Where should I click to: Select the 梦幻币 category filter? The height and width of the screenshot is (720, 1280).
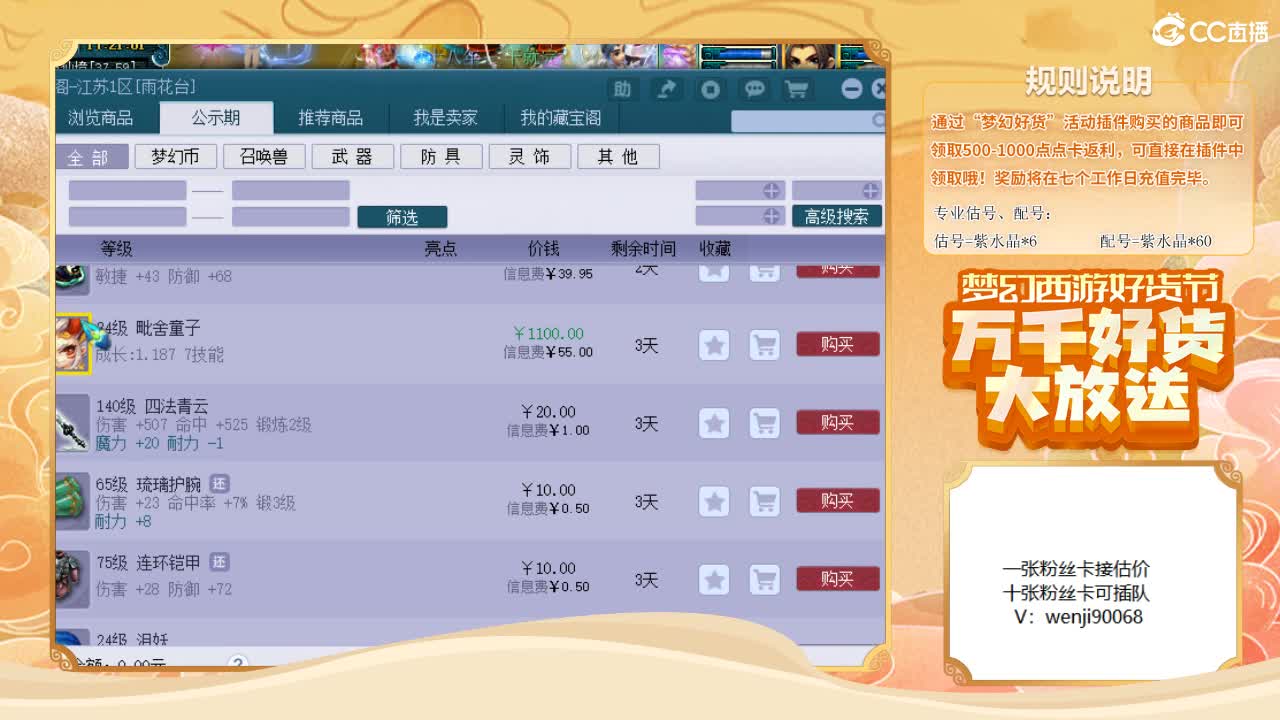(175, 157)
